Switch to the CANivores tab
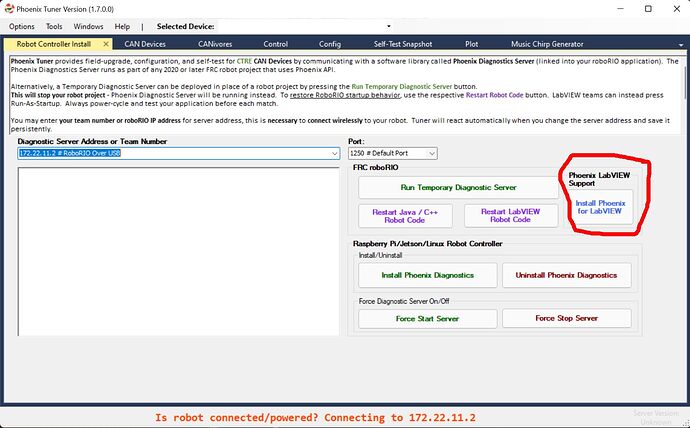The image size is (690, 428). [x=215, y=44]
